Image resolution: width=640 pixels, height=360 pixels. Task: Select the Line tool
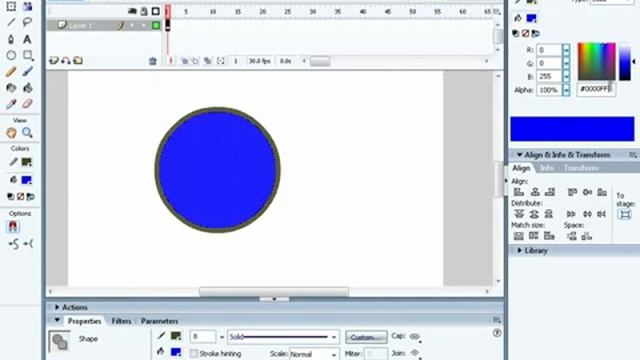point(11,22)
